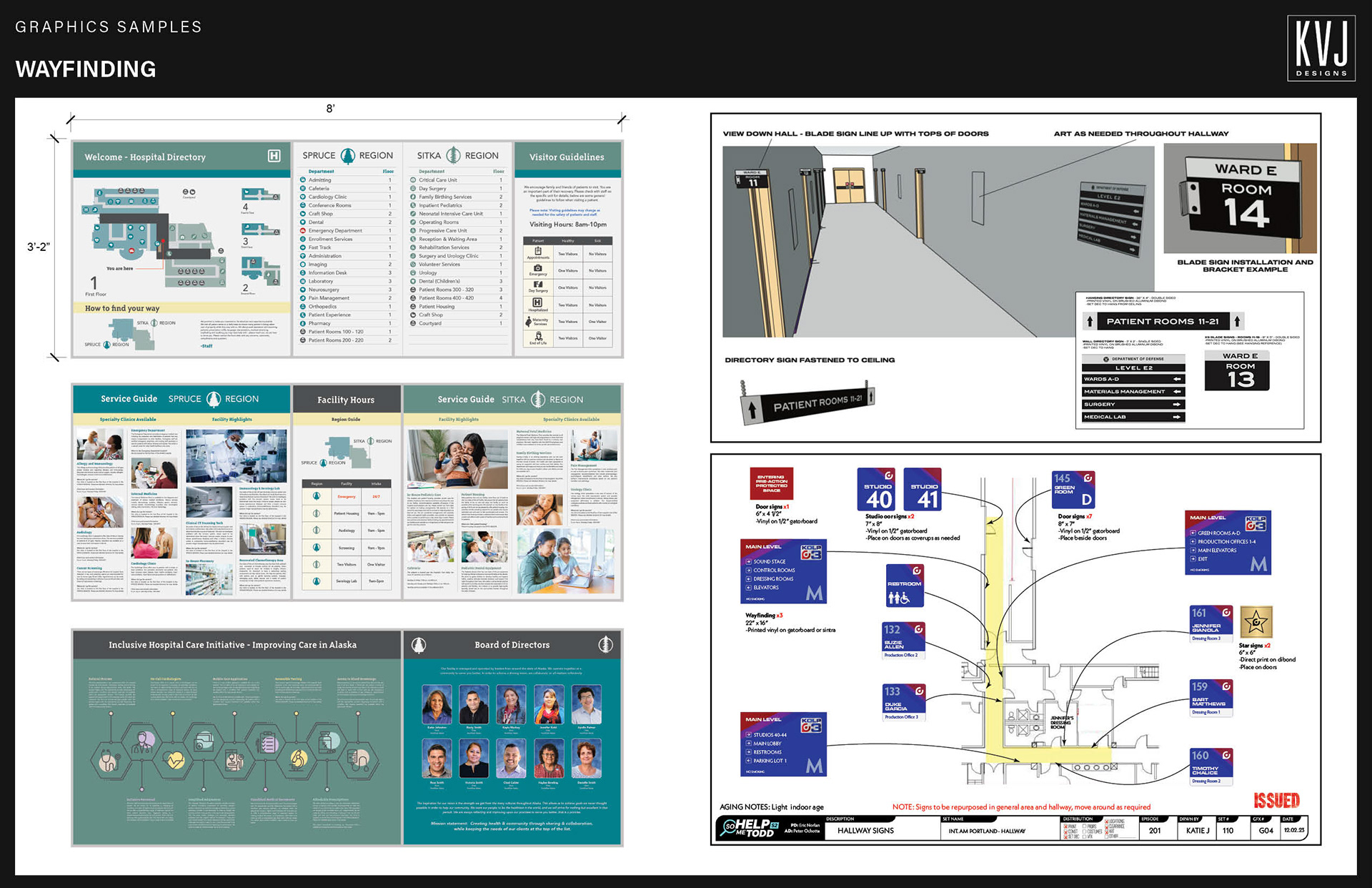Click the gold star sign graphic

coord(1256,622)
